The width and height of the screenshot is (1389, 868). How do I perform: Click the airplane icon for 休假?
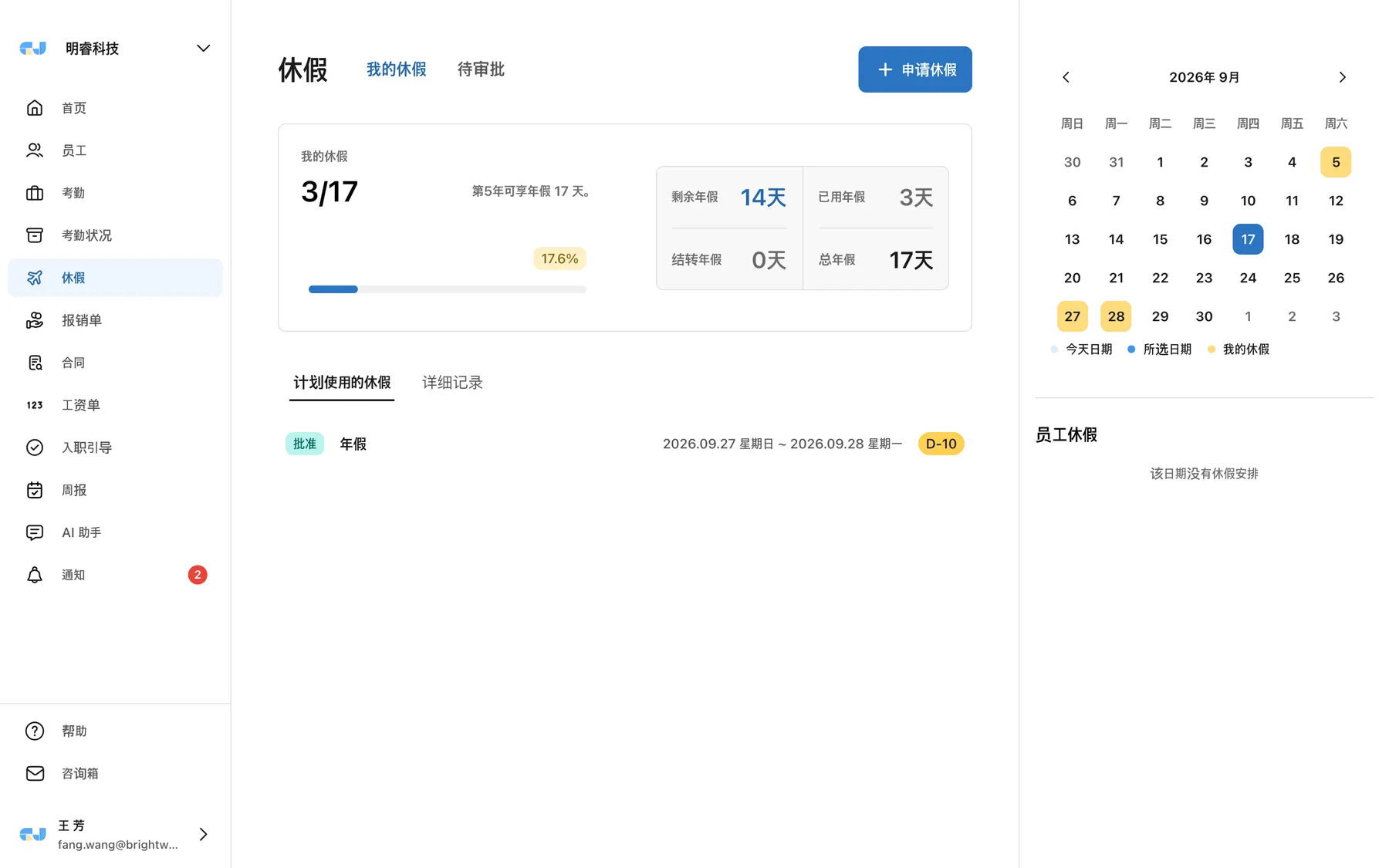click(x=35, y=278)
